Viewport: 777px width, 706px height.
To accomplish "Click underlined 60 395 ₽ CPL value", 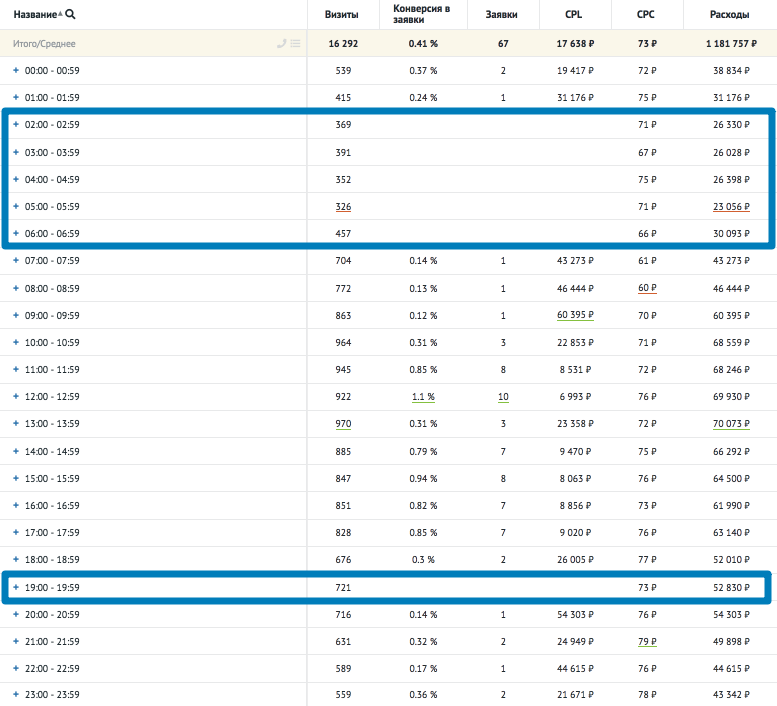I will click(576, 315).
